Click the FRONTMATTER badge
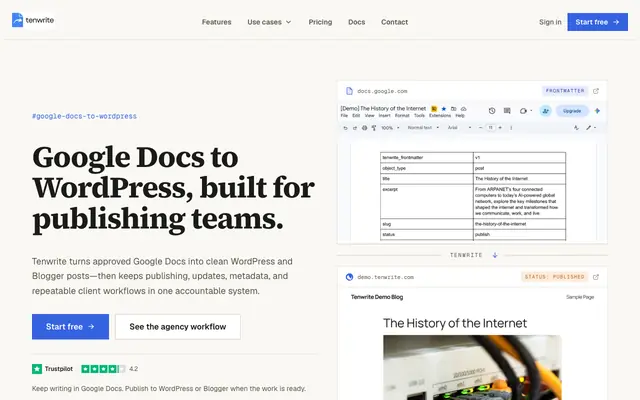 565,91
